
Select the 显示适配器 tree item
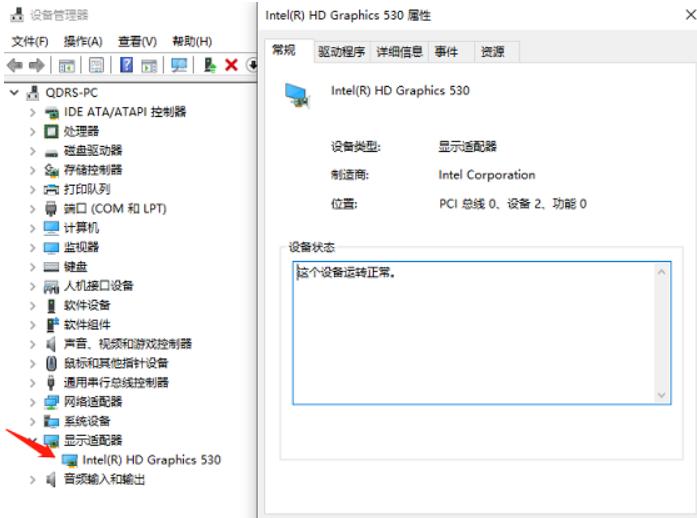tap(92, 441)
